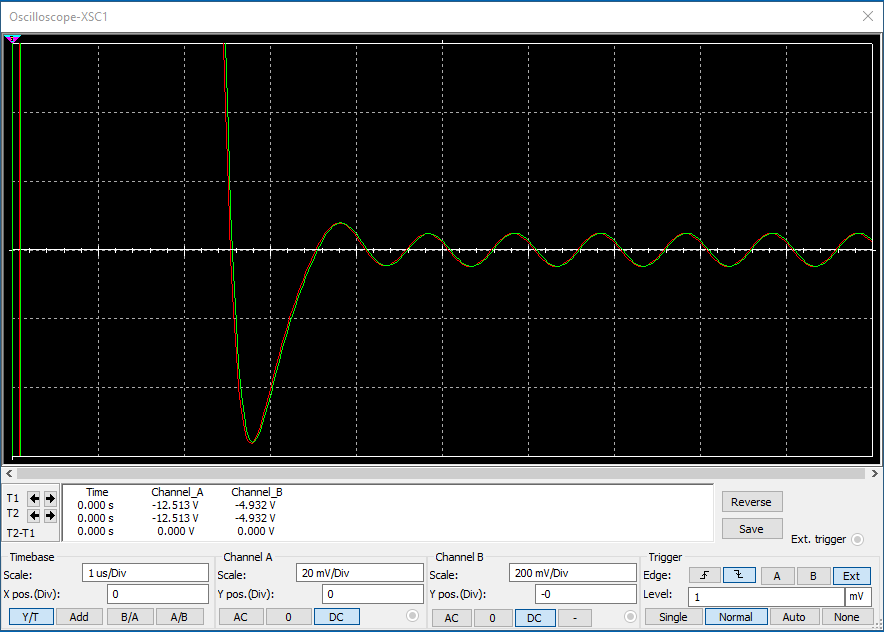Move cursor T1 left with arrow icon
This screenshot has height=632, width=884.
tap(33, 498)
